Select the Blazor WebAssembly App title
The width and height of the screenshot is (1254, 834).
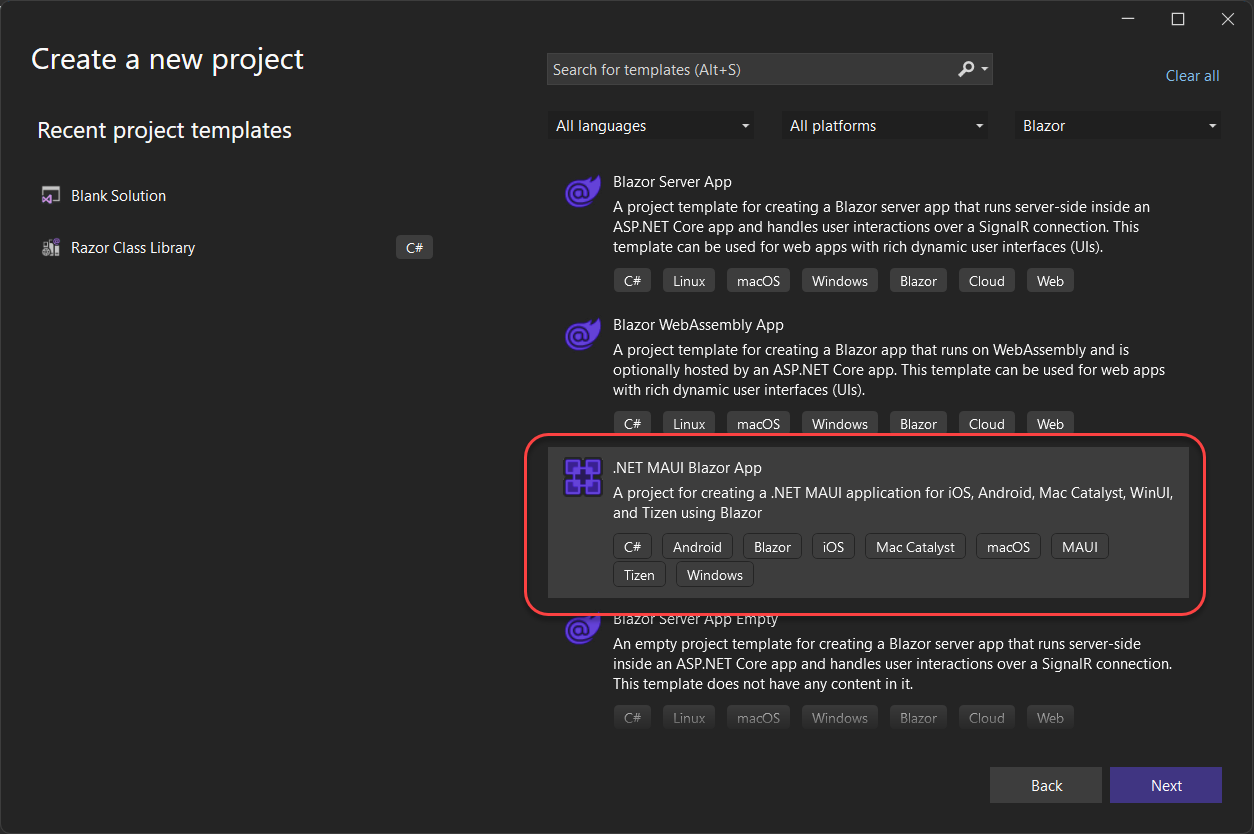tap(698, 325)
